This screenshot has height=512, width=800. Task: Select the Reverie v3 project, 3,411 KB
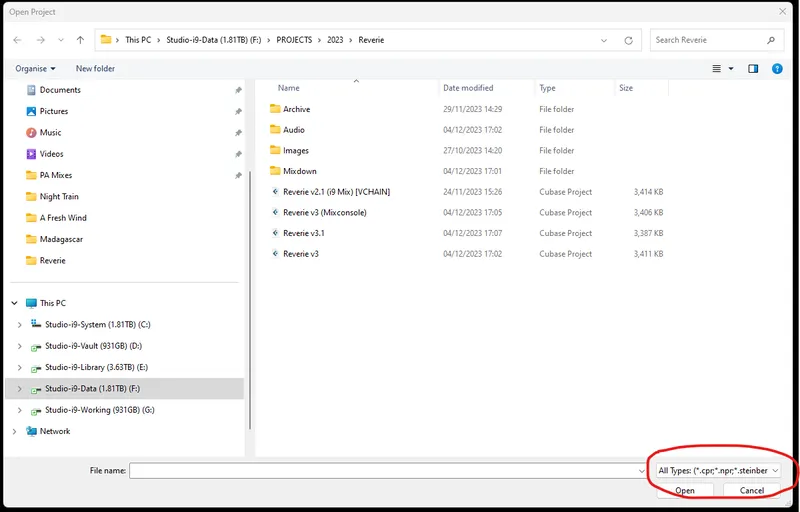click(301, 254)
